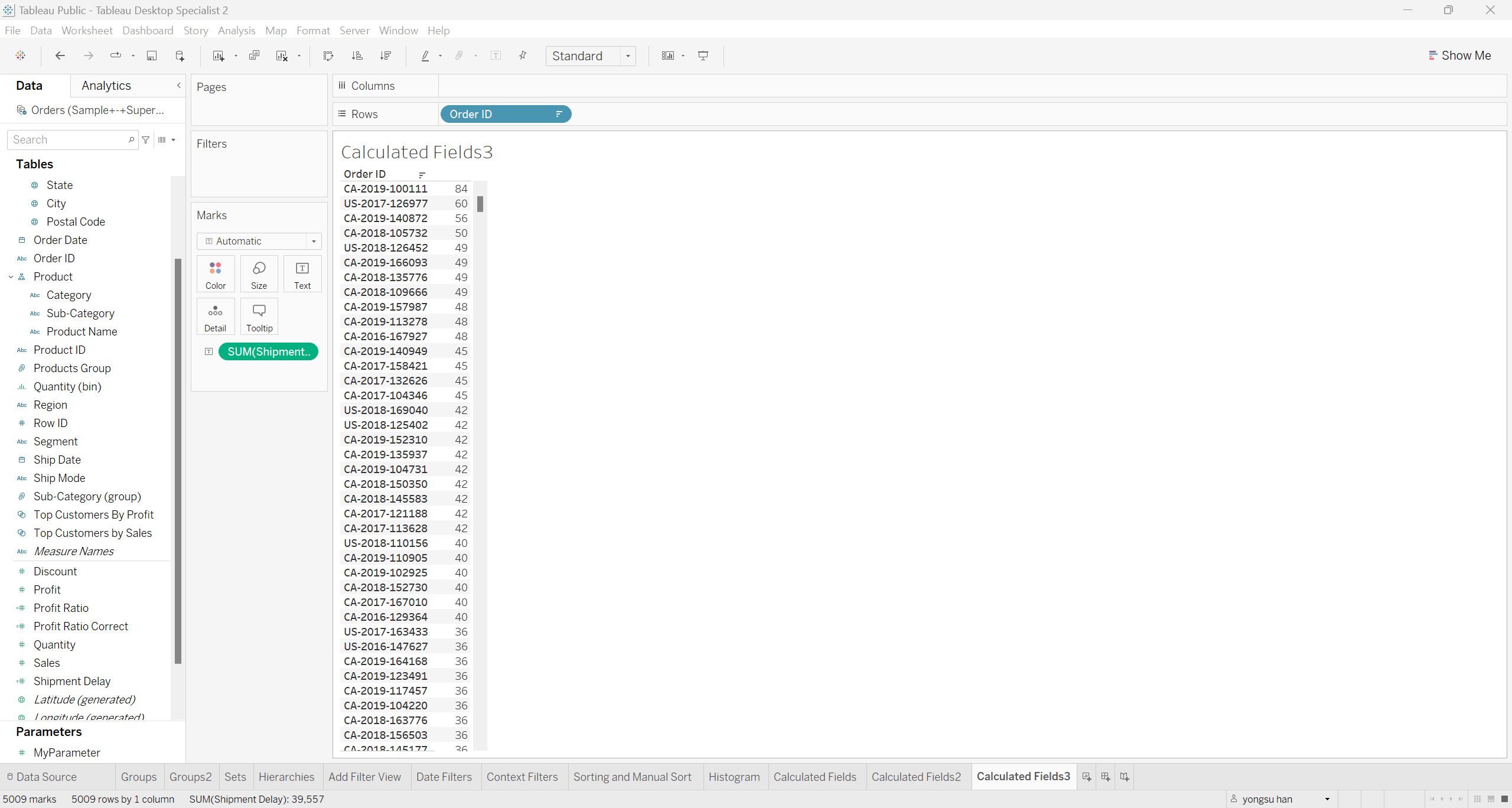This screenshot has width=1512, height=808.
Task: Click the New Data Source icon
Action: tap(180, 56)
